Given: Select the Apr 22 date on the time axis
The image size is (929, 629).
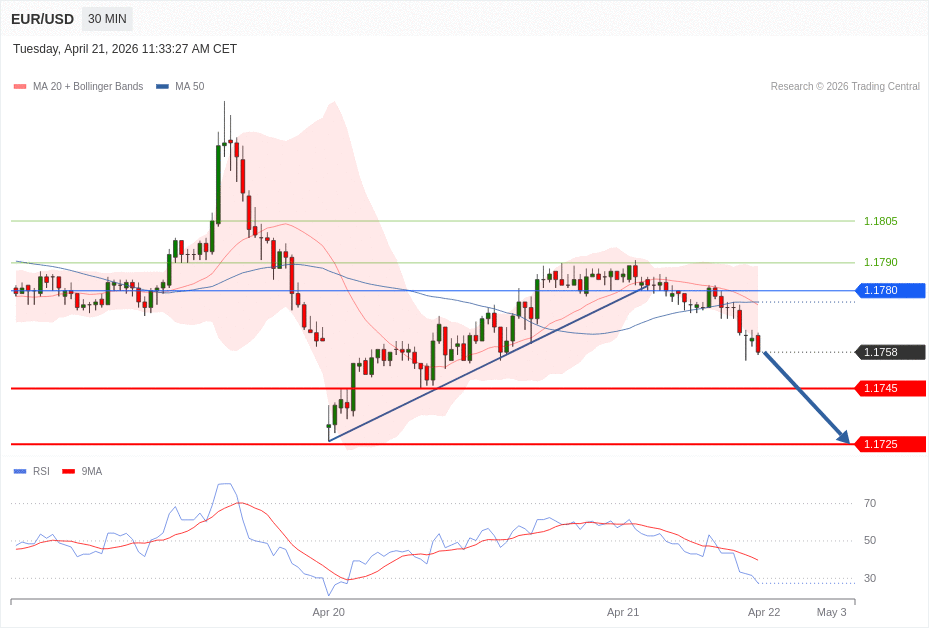Looking at the screenshot, I should [x=764, y=612].
